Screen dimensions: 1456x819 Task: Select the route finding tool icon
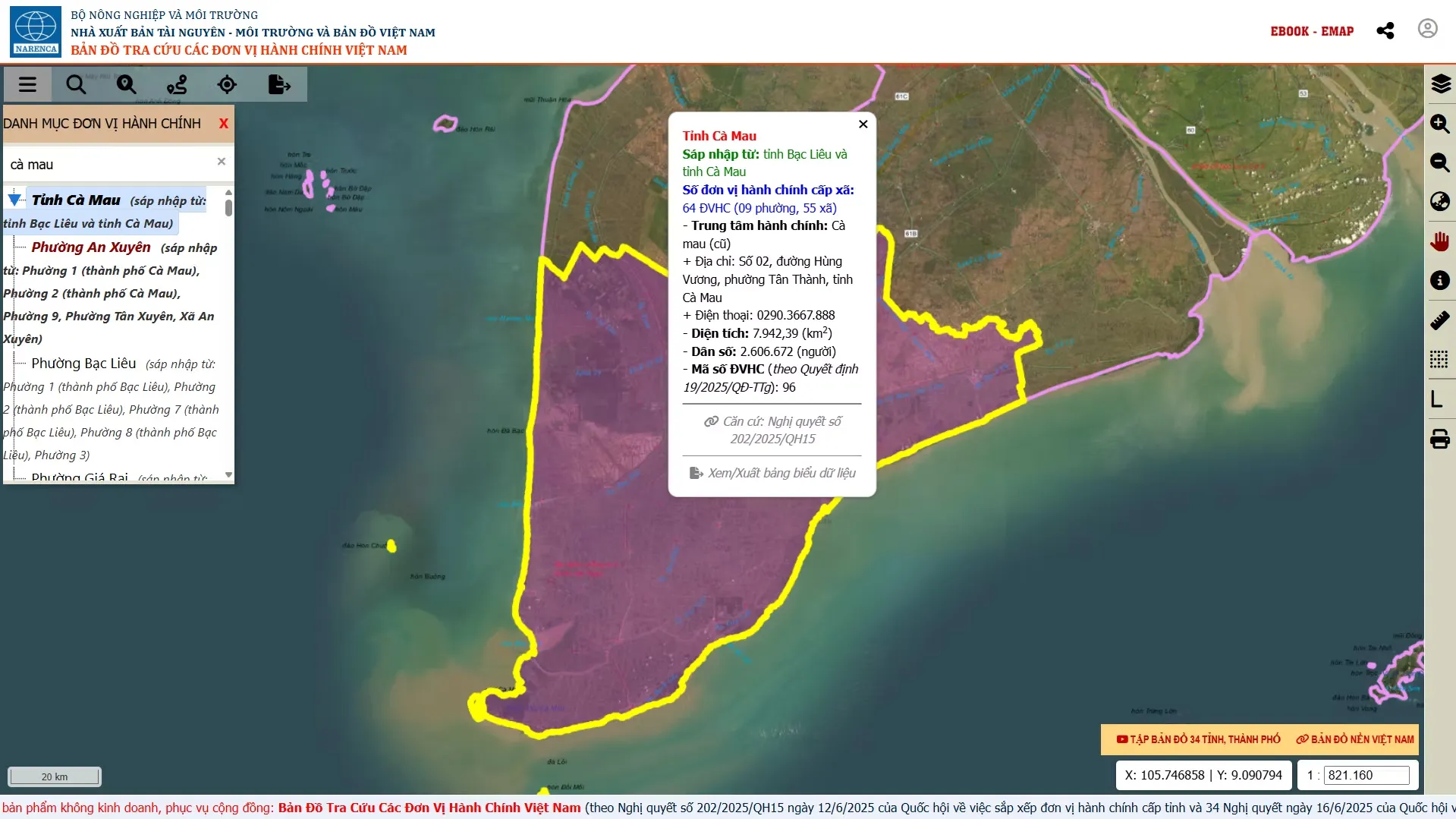177,84
